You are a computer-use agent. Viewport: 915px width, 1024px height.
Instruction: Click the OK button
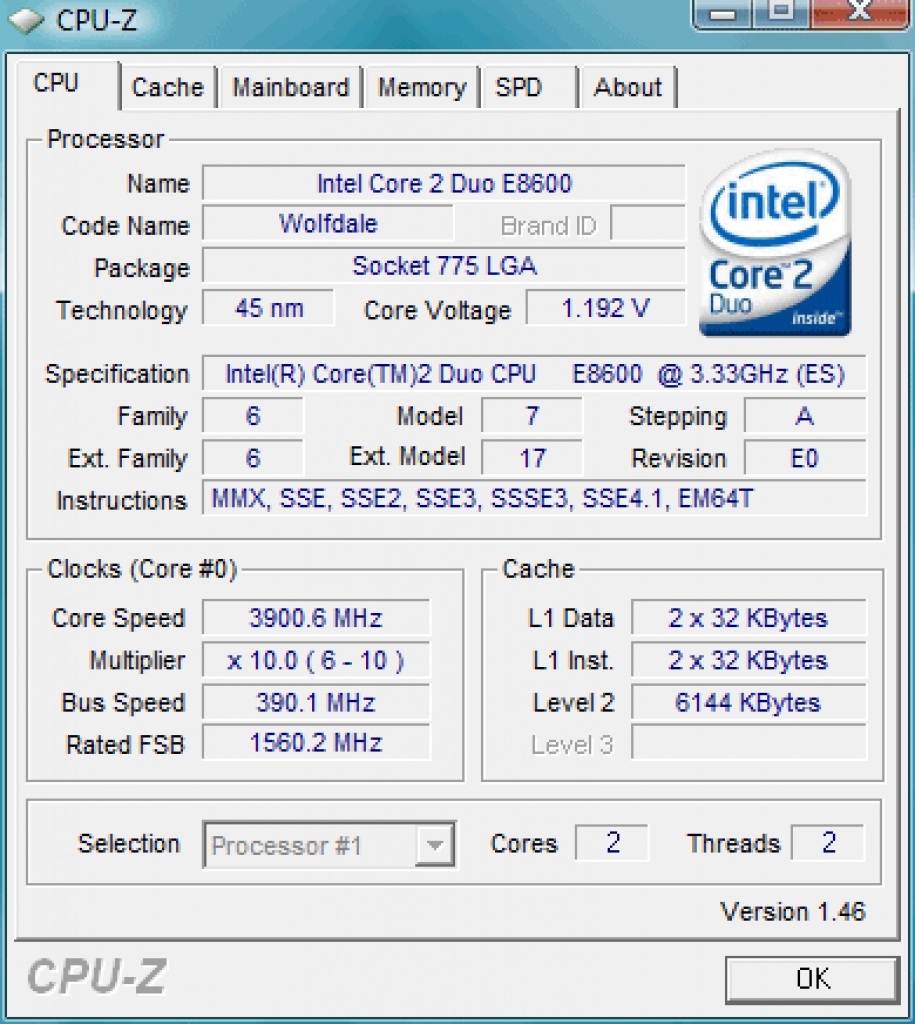pos(812,979)
